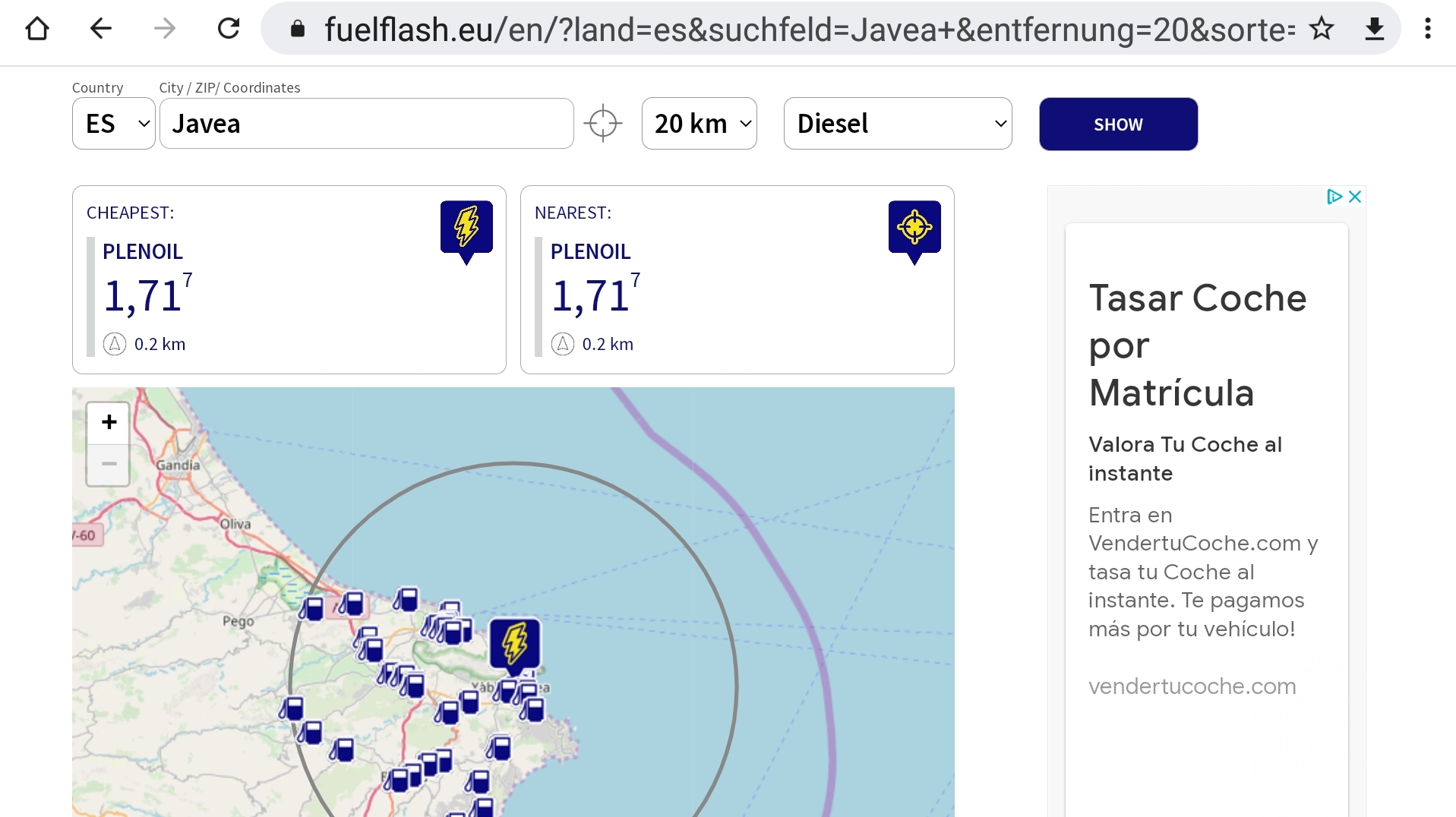The height and width of the screenshot is (817, 1456).
Task: Open the ES country dropdown
Action: tap(114, 123)
